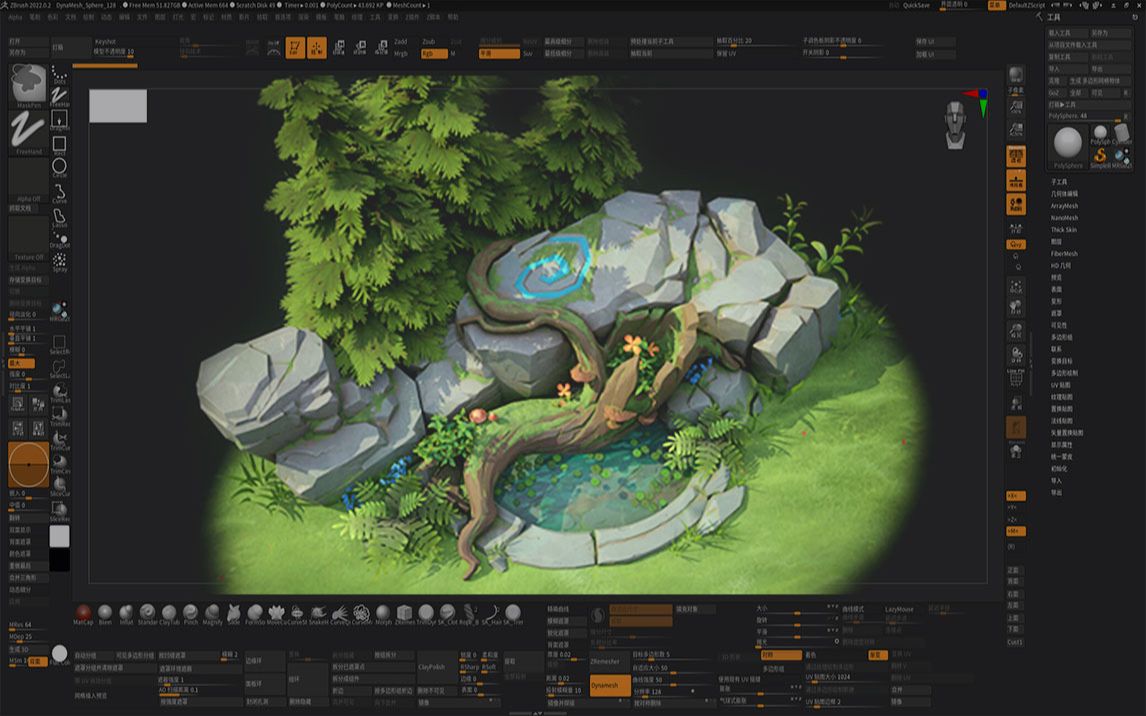Select the Inflat brush
Screen dimensions: 1146x716
126,613
